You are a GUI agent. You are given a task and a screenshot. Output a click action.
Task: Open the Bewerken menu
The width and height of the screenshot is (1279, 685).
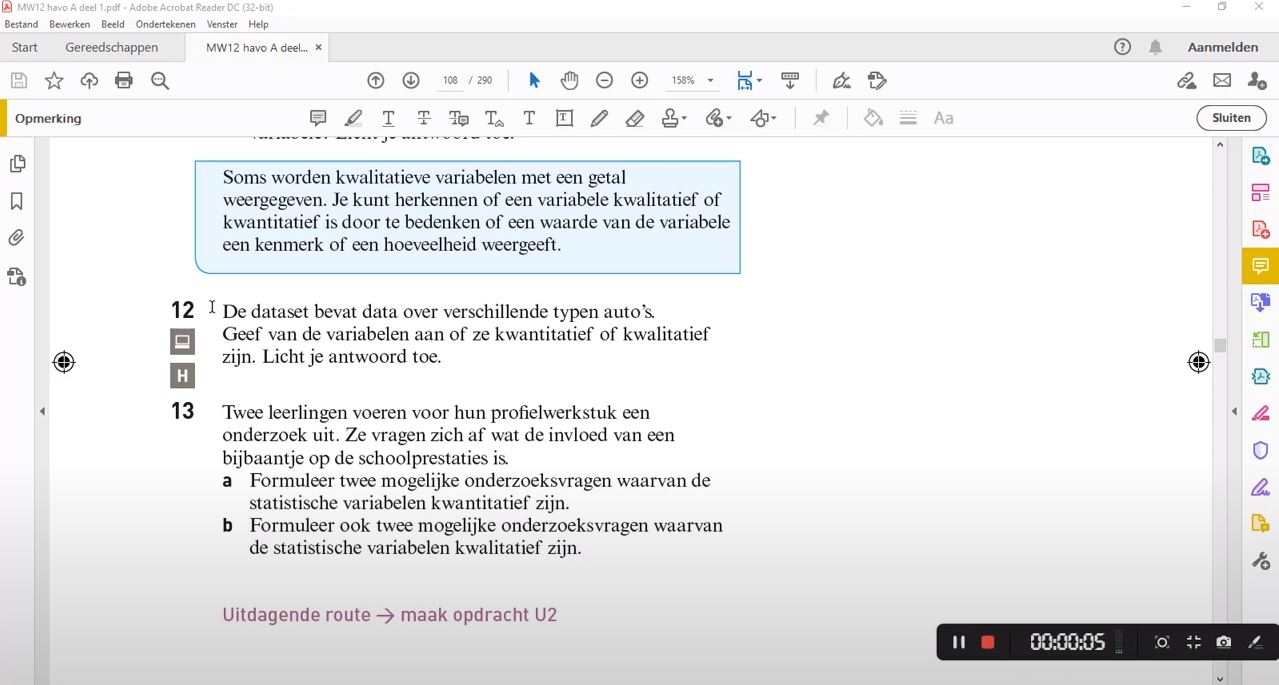click(69, 24)
